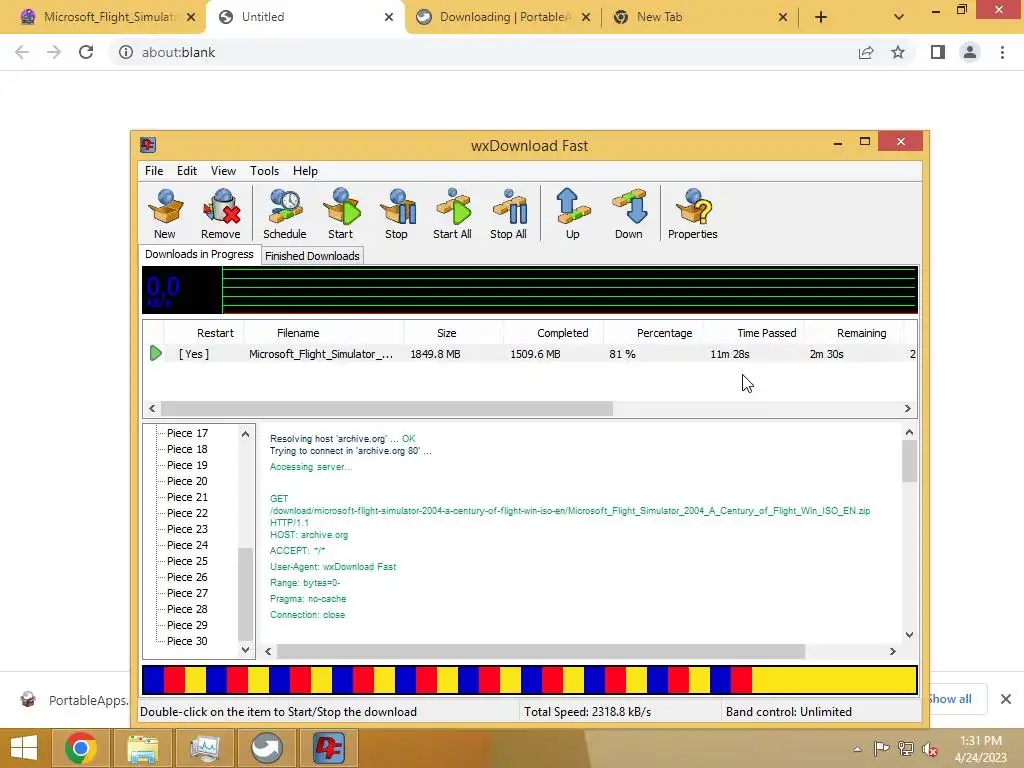Open Chrome three-dot menu
The image size is (1024, 768).
(x=1002, y=52)
